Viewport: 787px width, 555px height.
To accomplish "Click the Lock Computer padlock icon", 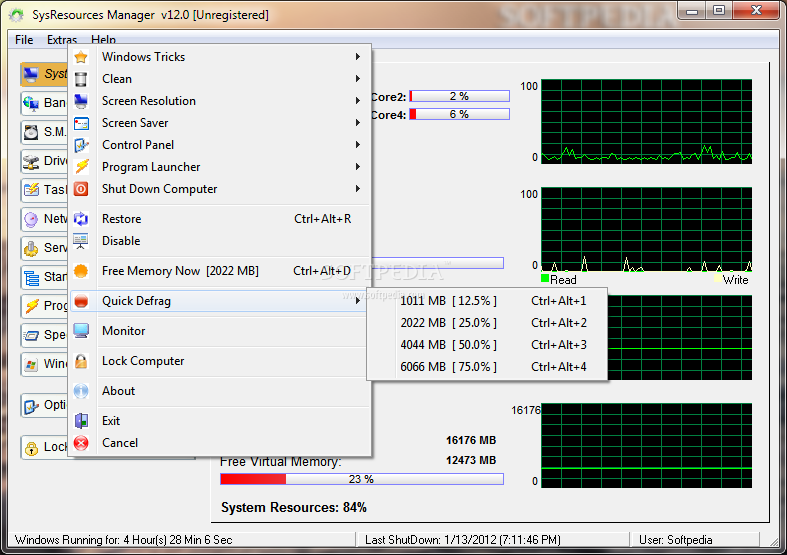I will (81, 361).
